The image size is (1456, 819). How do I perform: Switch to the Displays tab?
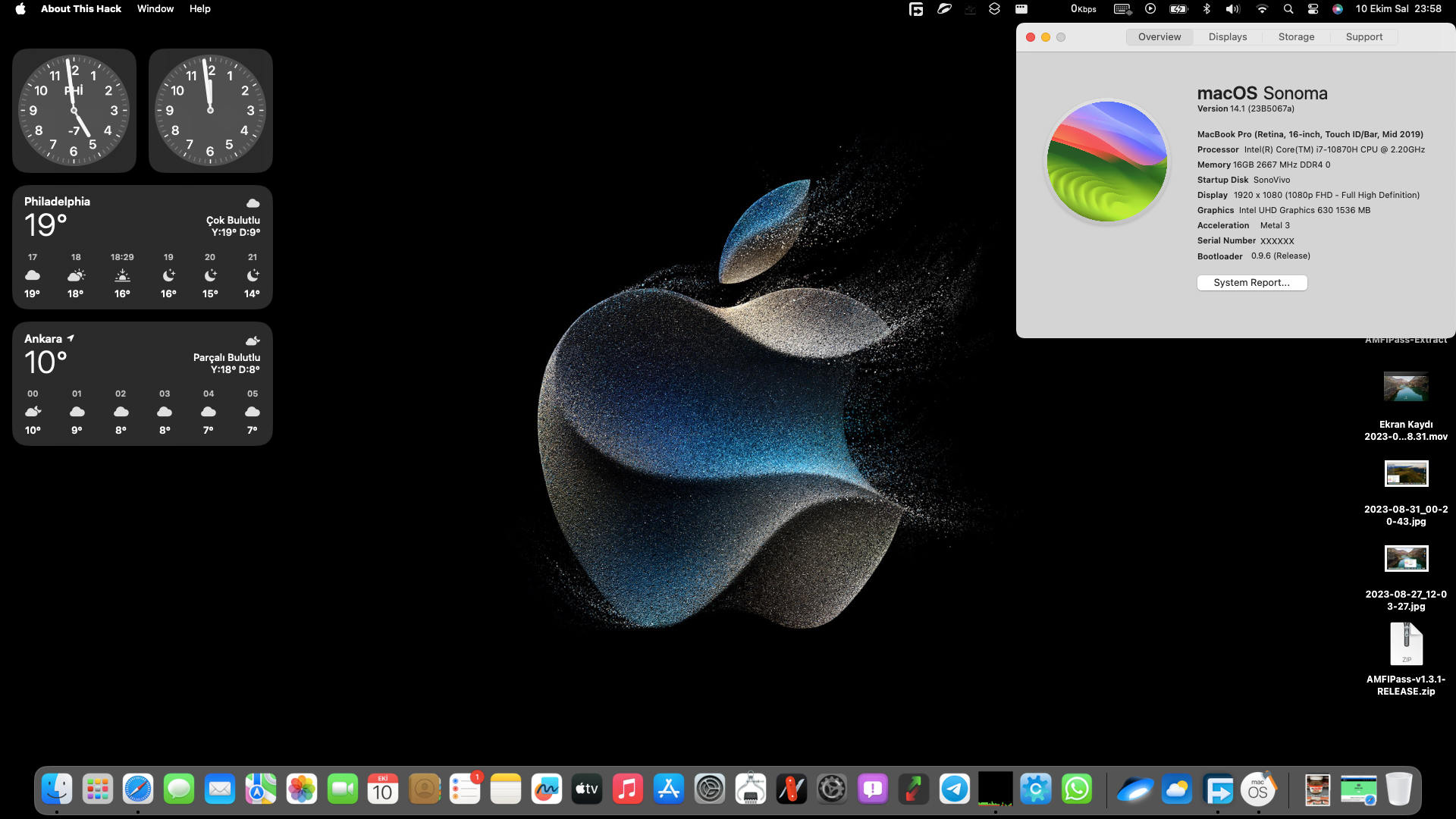[1228, 36]
